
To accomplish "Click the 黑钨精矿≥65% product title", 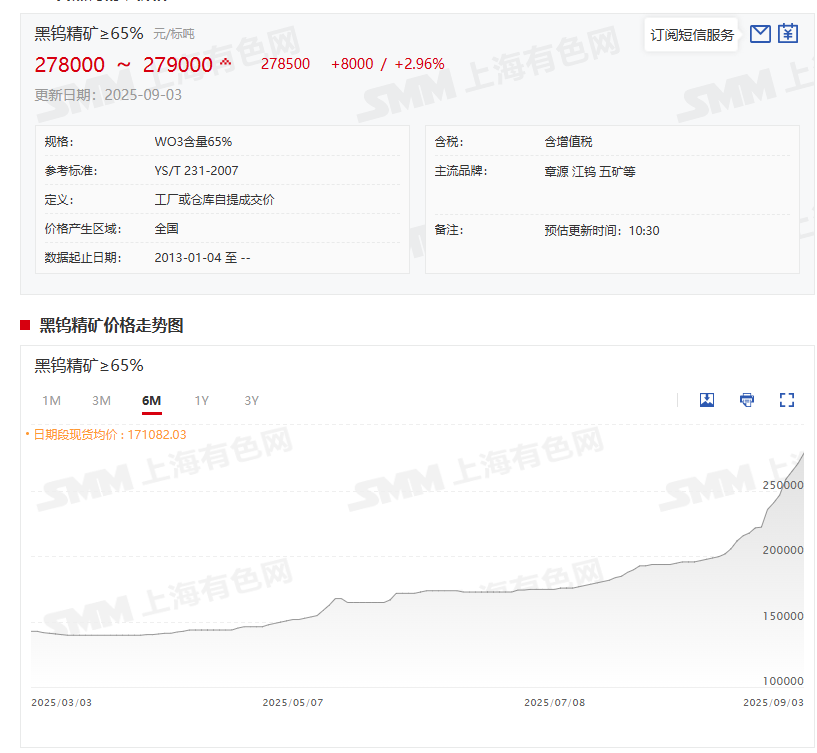I will [89, 33].
